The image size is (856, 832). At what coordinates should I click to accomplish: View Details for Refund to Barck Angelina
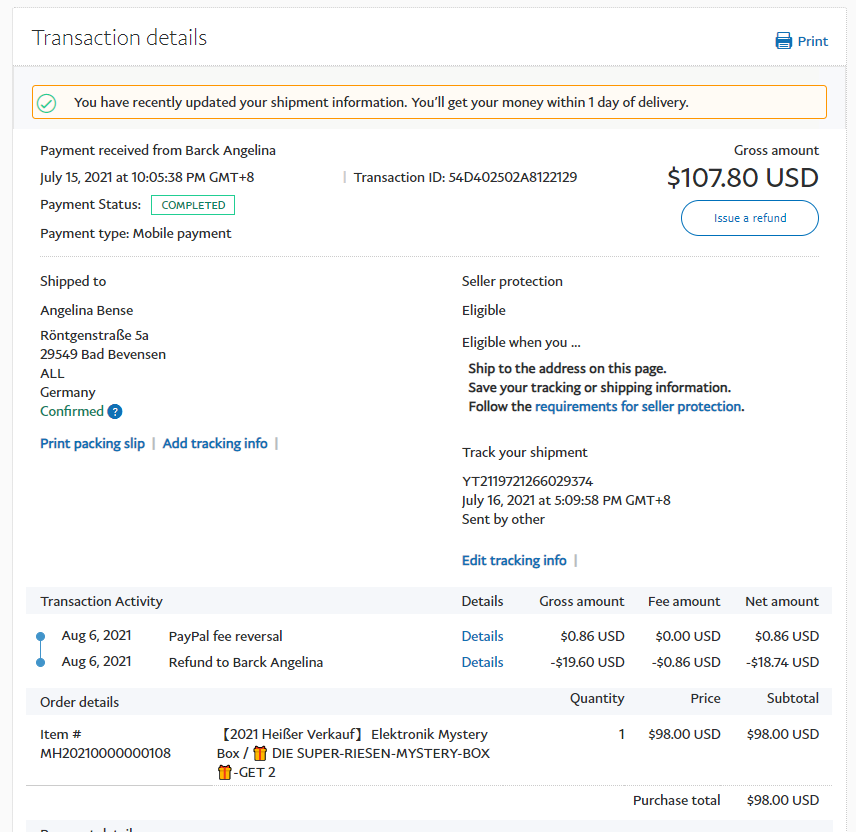click(x=482, y=662)
